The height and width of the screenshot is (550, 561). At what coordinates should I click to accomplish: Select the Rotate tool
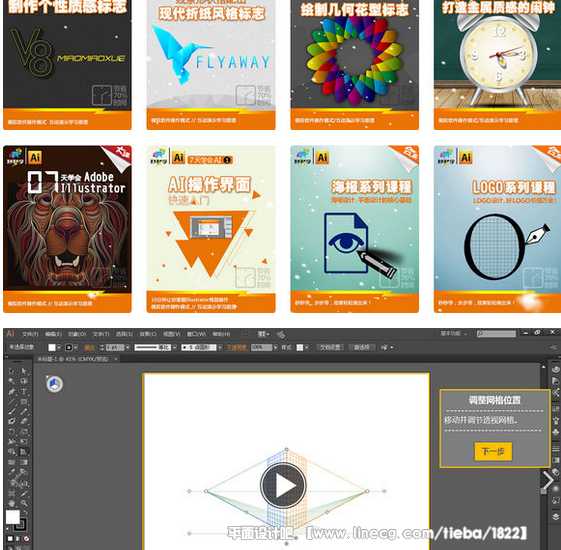pos(11,432)
